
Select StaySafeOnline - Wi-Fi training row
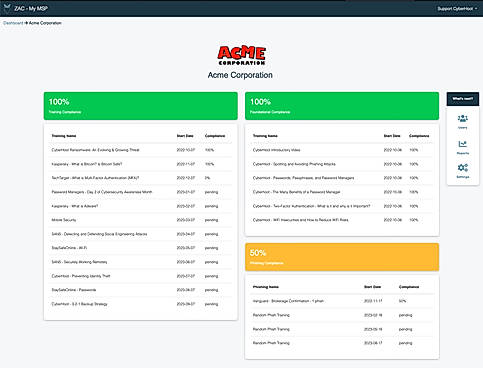pyautogui.click(x=141, y=248)
